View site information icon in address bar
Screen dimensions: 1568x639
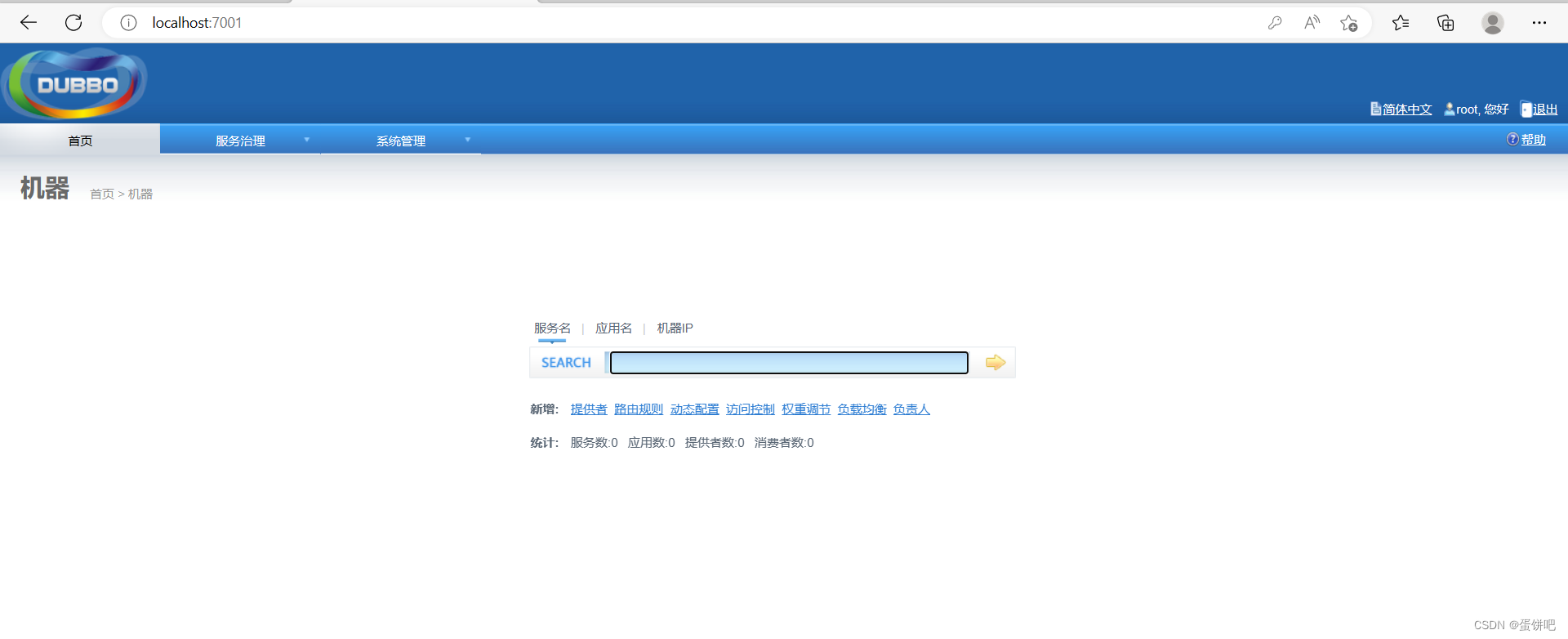(x=128, y=23)
